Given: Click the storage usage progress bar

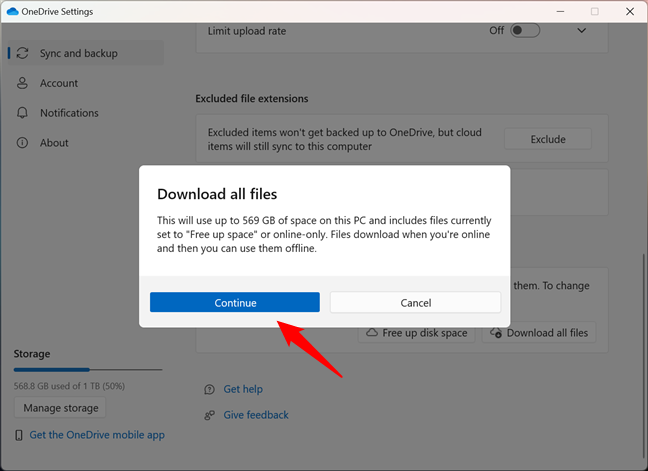Looking at the screenshot, I should tap(87, 370).
